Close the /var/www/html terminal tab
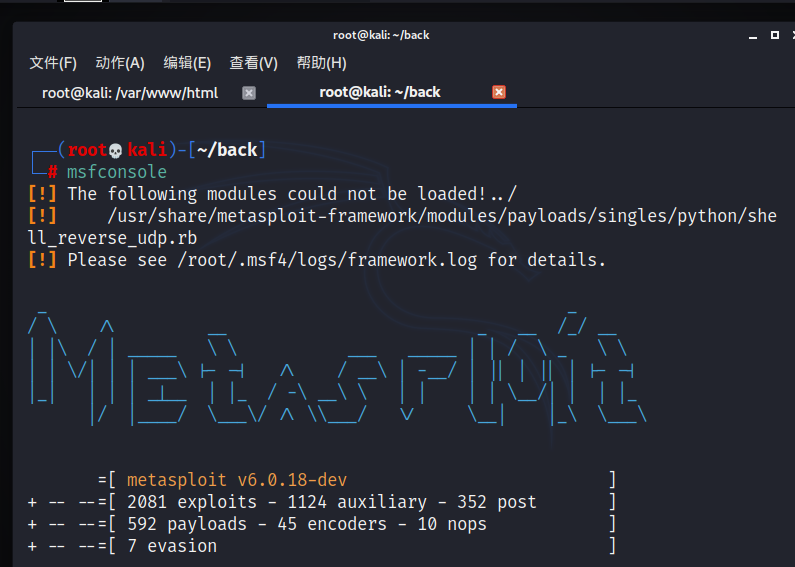Screen dimensions: 795x567 249,92
